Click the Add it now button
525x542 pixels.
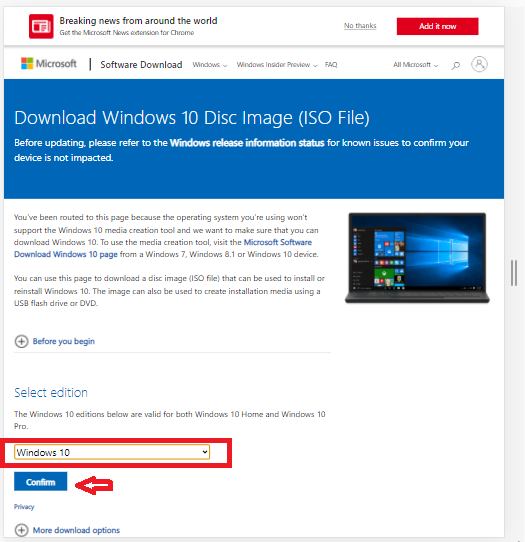(x=438, y=26)
